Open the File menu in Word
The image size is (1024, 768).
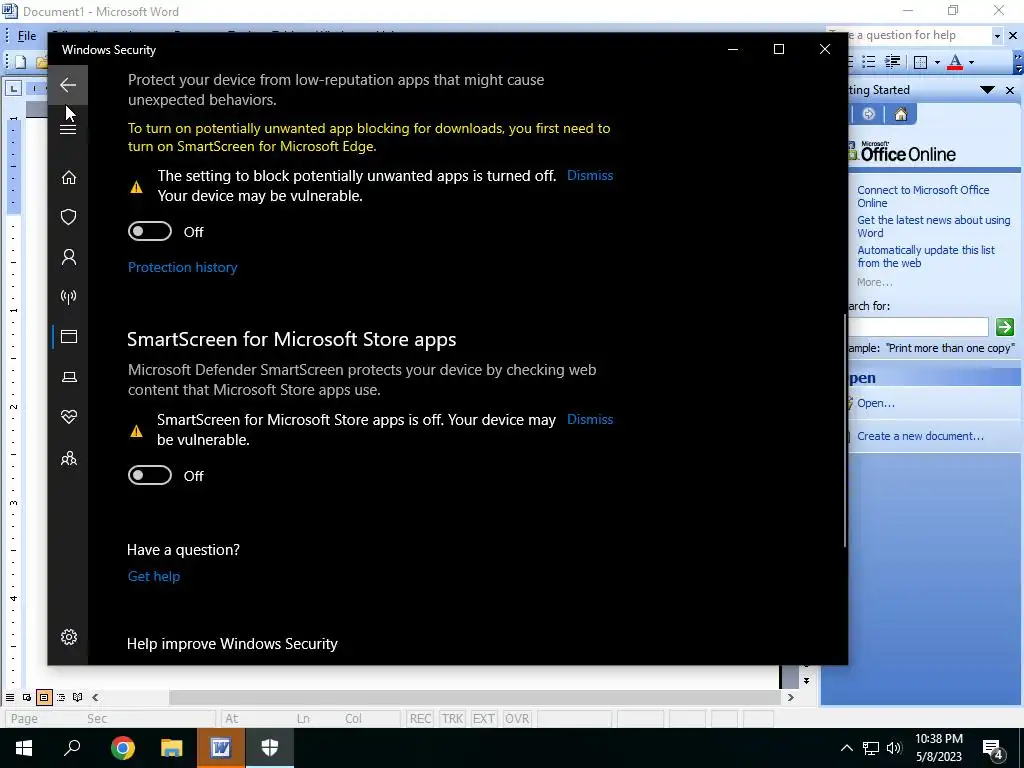(x=27, y=35)
